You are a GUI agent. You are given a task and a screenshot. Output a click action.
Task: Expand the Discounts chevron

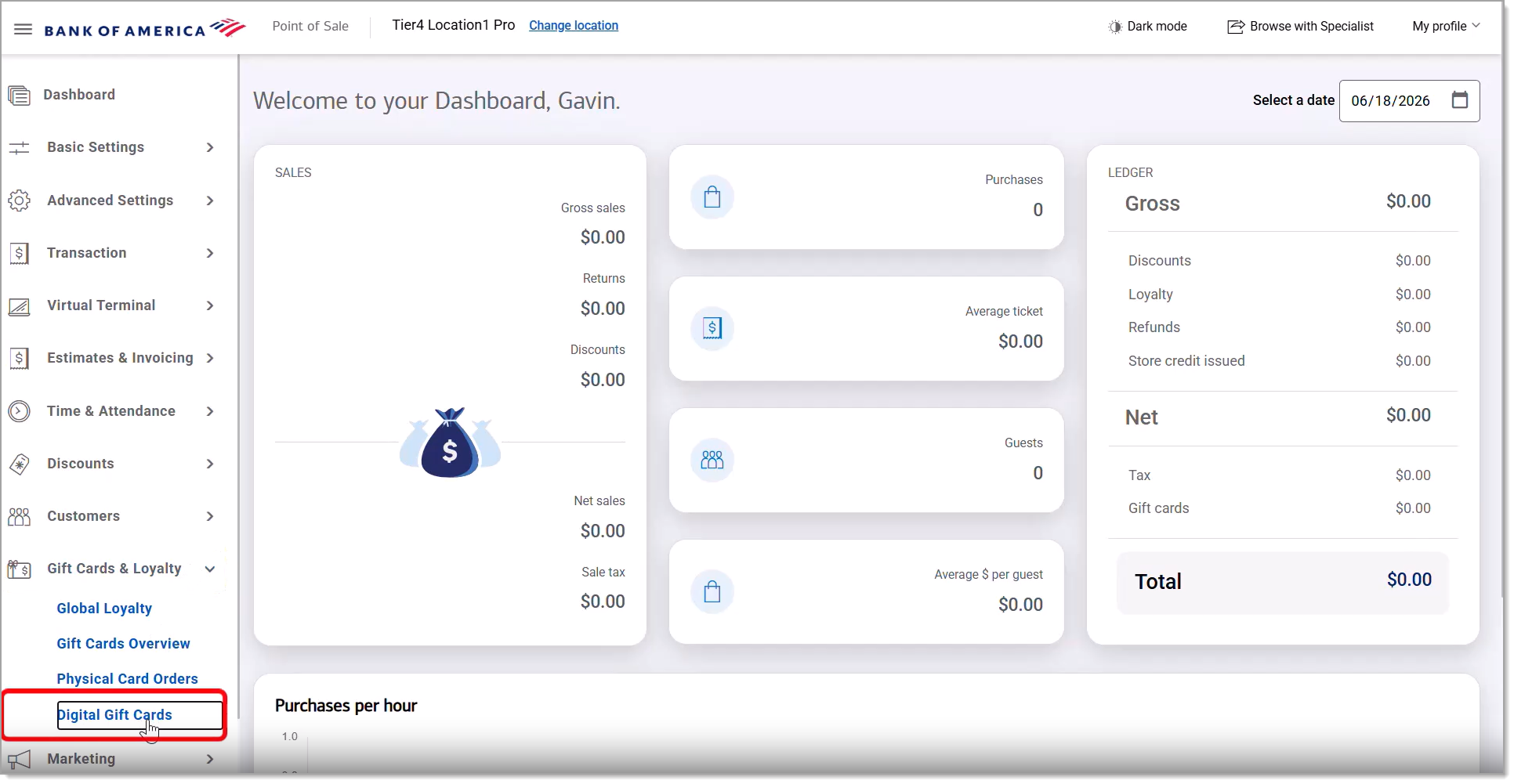click(210, 464)
